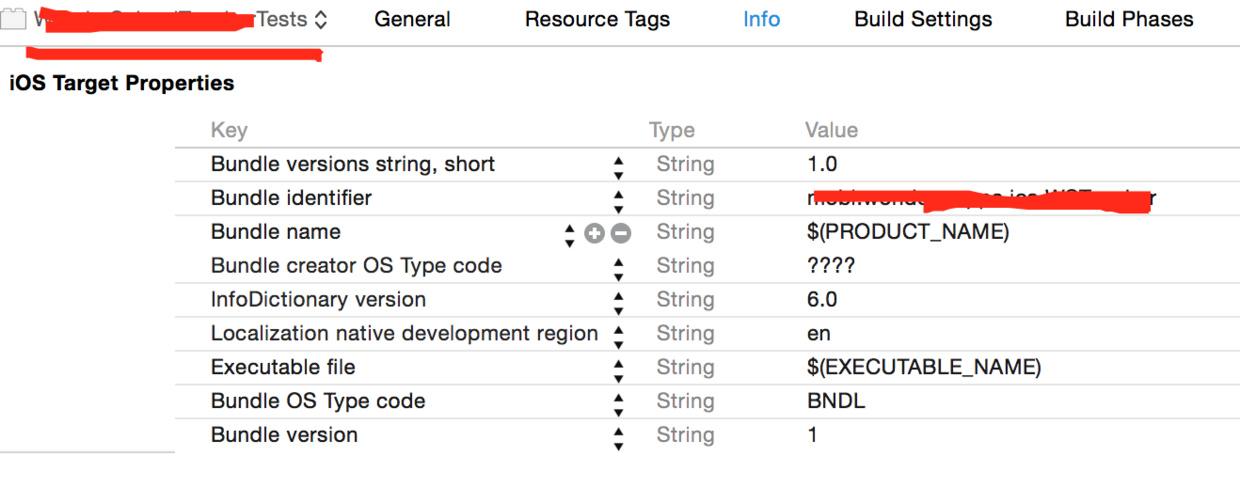Open type stepper for Localization native development region
Screen dimensions: 1240x504
619,335
